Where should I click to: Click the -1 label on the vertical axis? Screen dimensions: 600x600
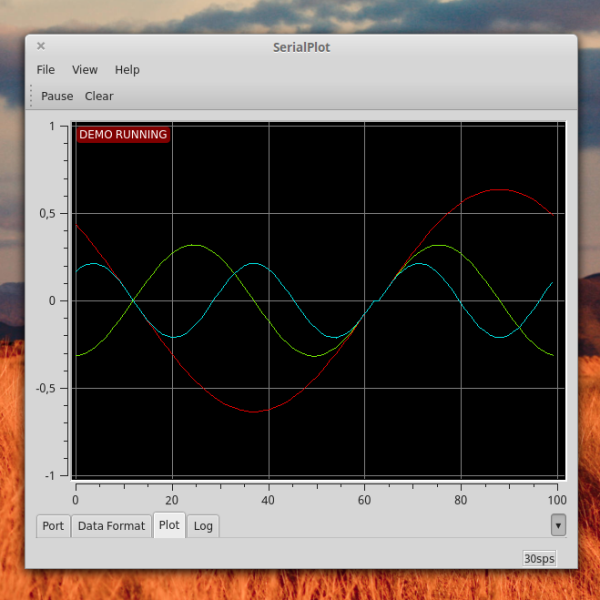point(50,476)
